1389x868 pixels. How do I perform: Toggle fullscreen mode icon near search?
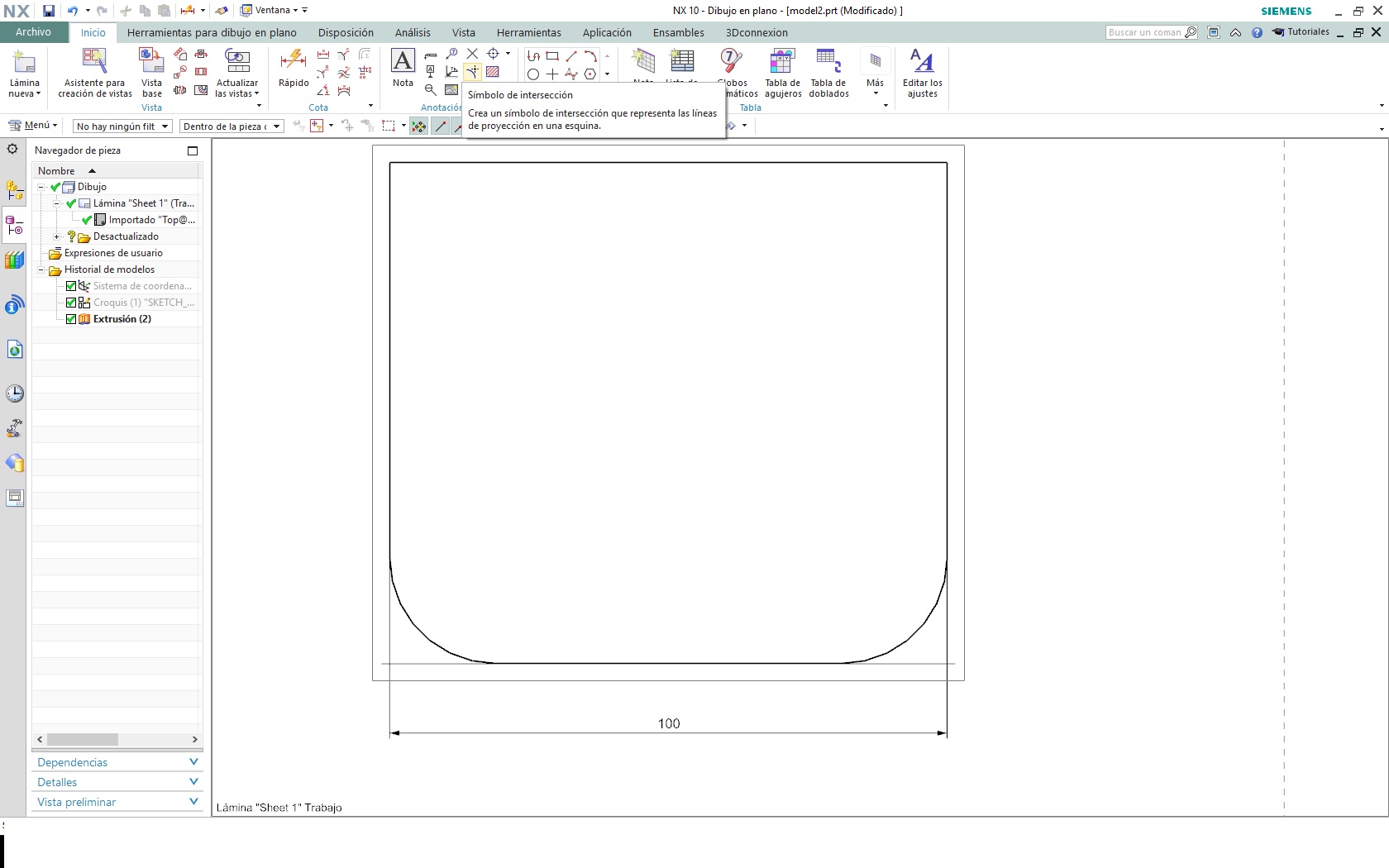[x=1214, y=33]
